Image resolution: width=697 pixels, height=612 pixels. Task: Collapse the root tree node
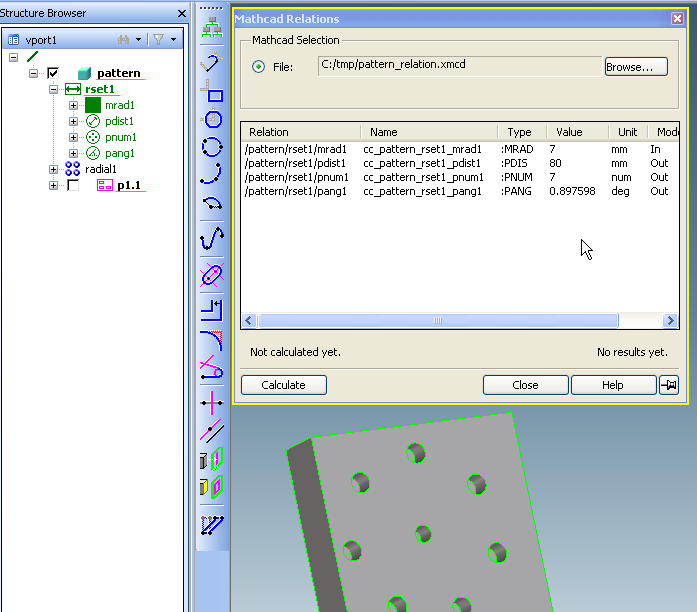coord(14,57)
